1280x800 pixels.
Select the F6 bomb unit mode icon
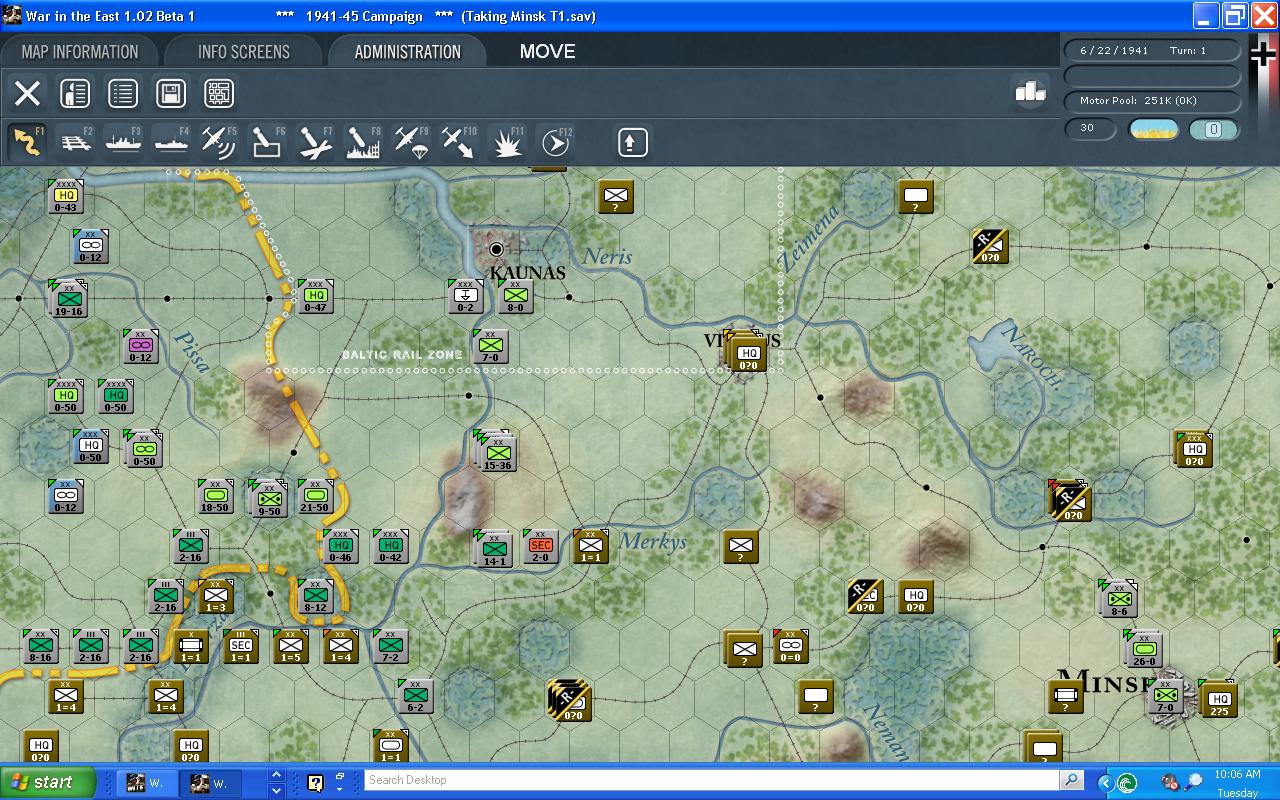point(267,143)
